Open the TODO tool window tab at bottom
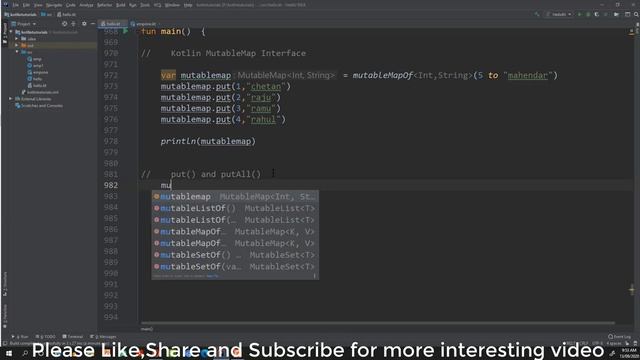Viewport: 640px width, 360px height. click(46, 337)
